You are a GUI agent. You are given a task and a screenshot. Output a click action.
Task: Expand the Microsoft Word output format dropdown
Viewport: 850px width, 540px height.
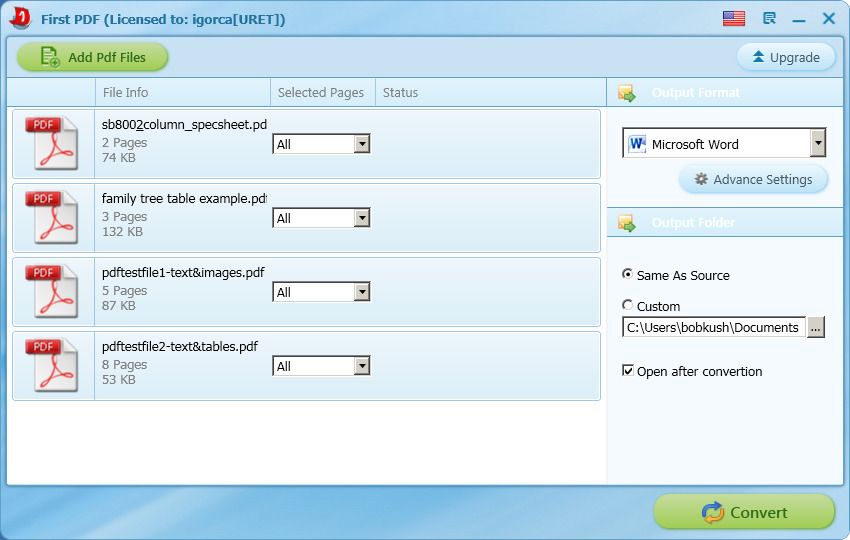tap(818, 143)
